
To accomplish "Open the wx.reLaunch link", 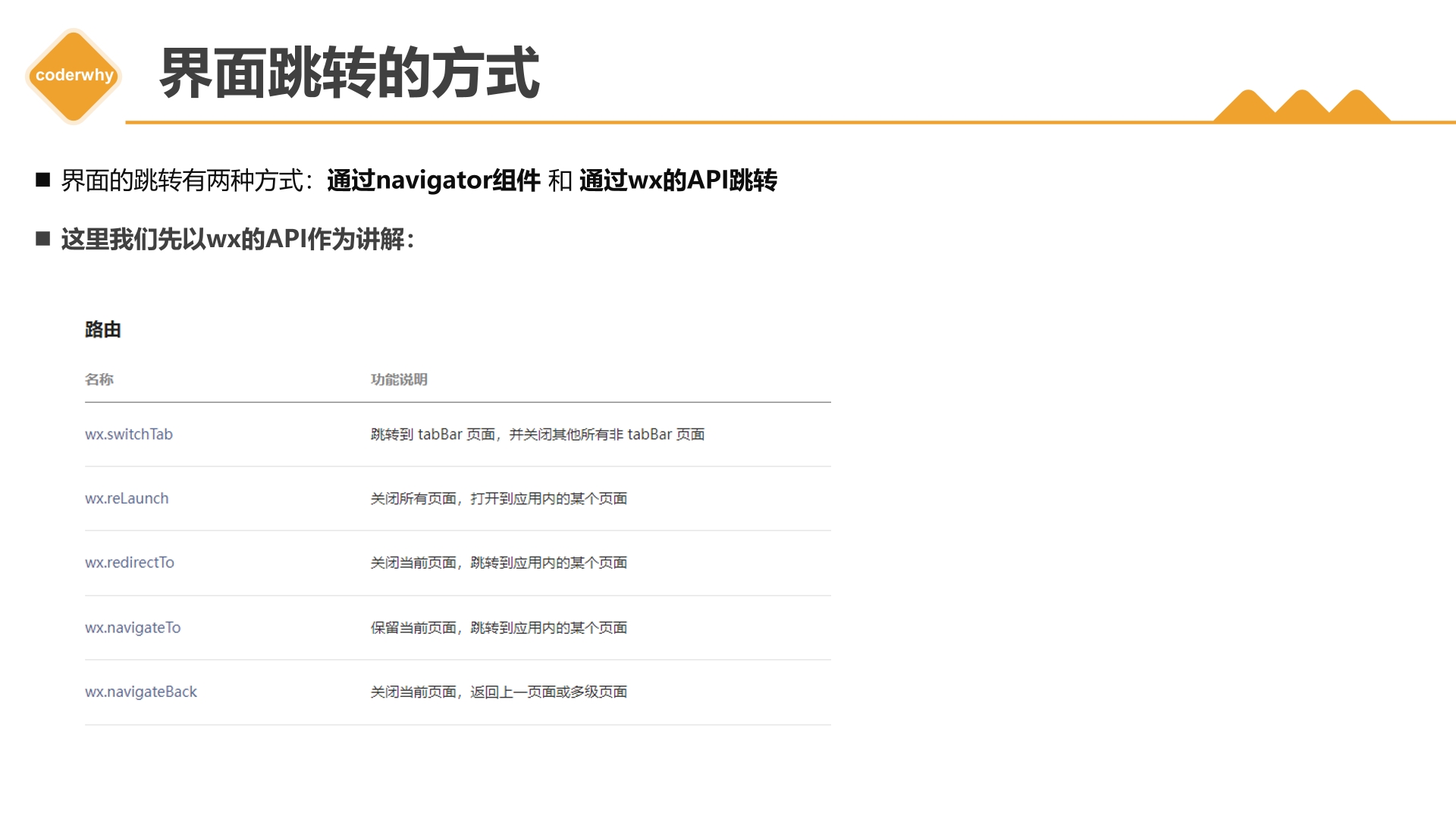I will coord(127,498).
